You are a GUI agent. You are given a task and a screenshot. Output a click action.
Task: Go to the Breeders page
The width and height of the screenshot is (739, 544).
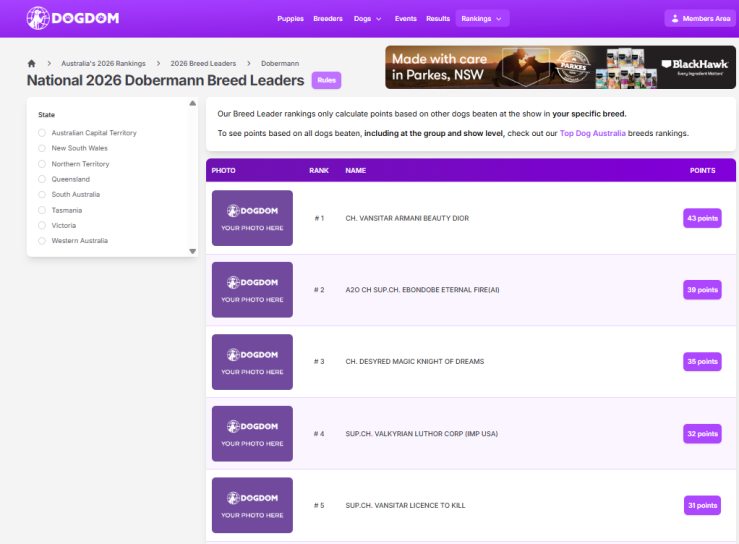pos(327,18)
